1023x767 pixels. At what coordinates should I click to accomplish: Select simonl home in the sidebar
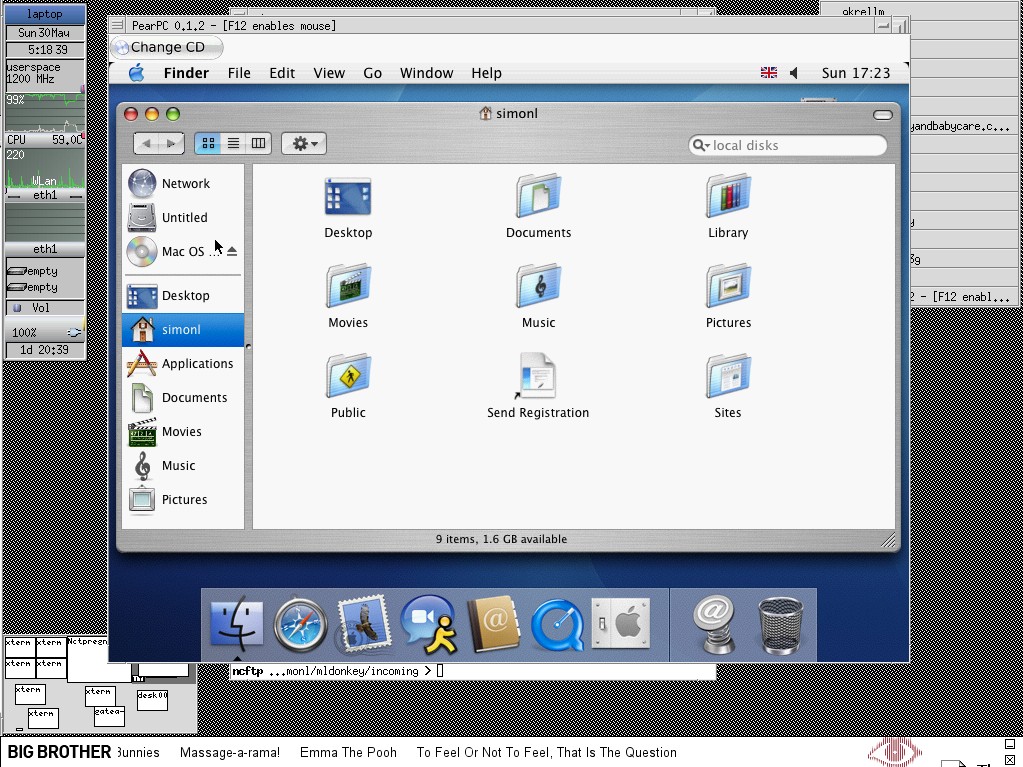click(x=183, y=329)
